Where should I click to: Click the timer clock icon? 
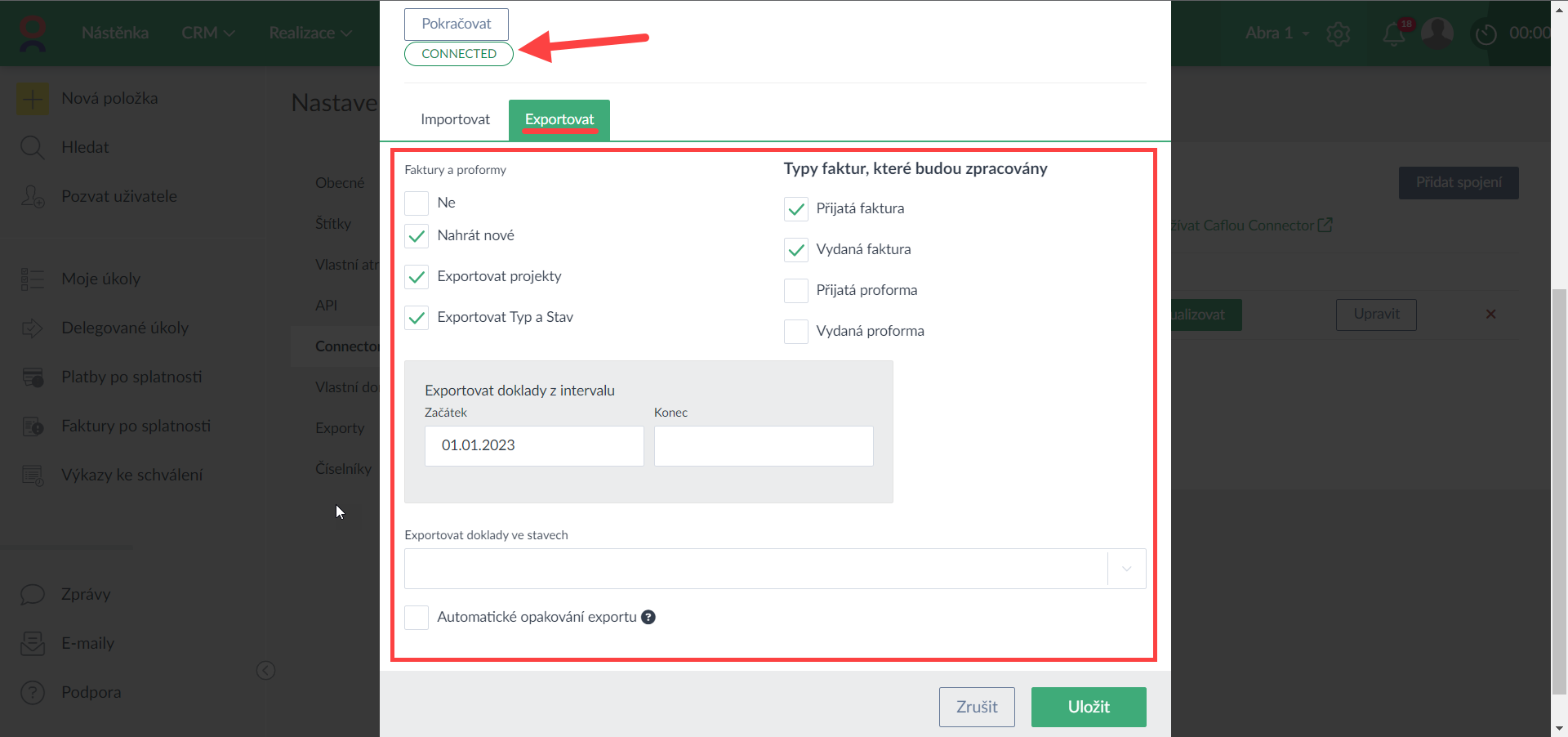pos(1486,33)
